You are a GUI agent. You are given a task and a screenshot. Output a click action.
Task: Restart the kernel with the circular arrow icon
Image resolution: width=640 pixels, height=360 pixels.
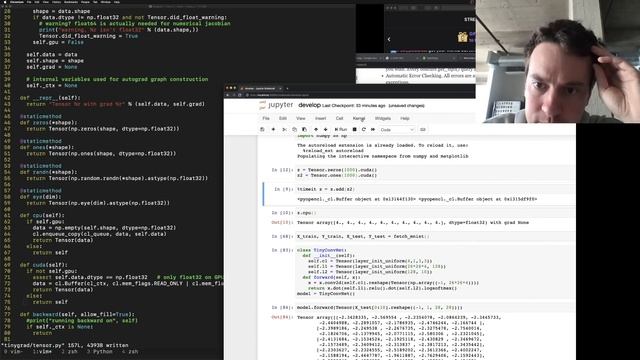pos(364,129)
